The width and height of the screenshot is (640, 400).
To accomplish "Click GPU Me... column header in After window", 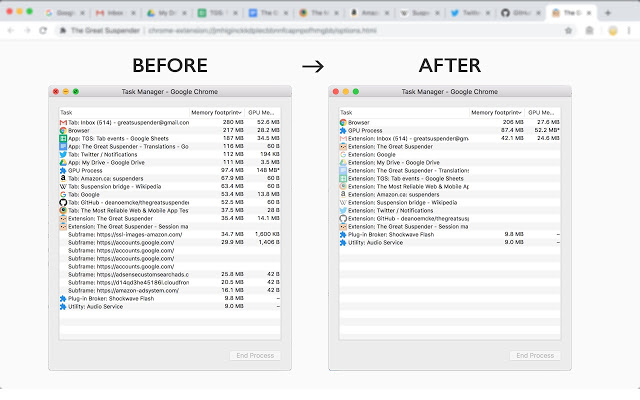I will tap(541, 112).
